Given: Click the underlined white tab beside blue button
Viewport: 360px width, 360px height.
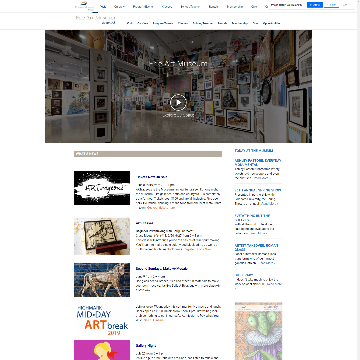Looking at the screenshot, I should (x=331, y=5).
